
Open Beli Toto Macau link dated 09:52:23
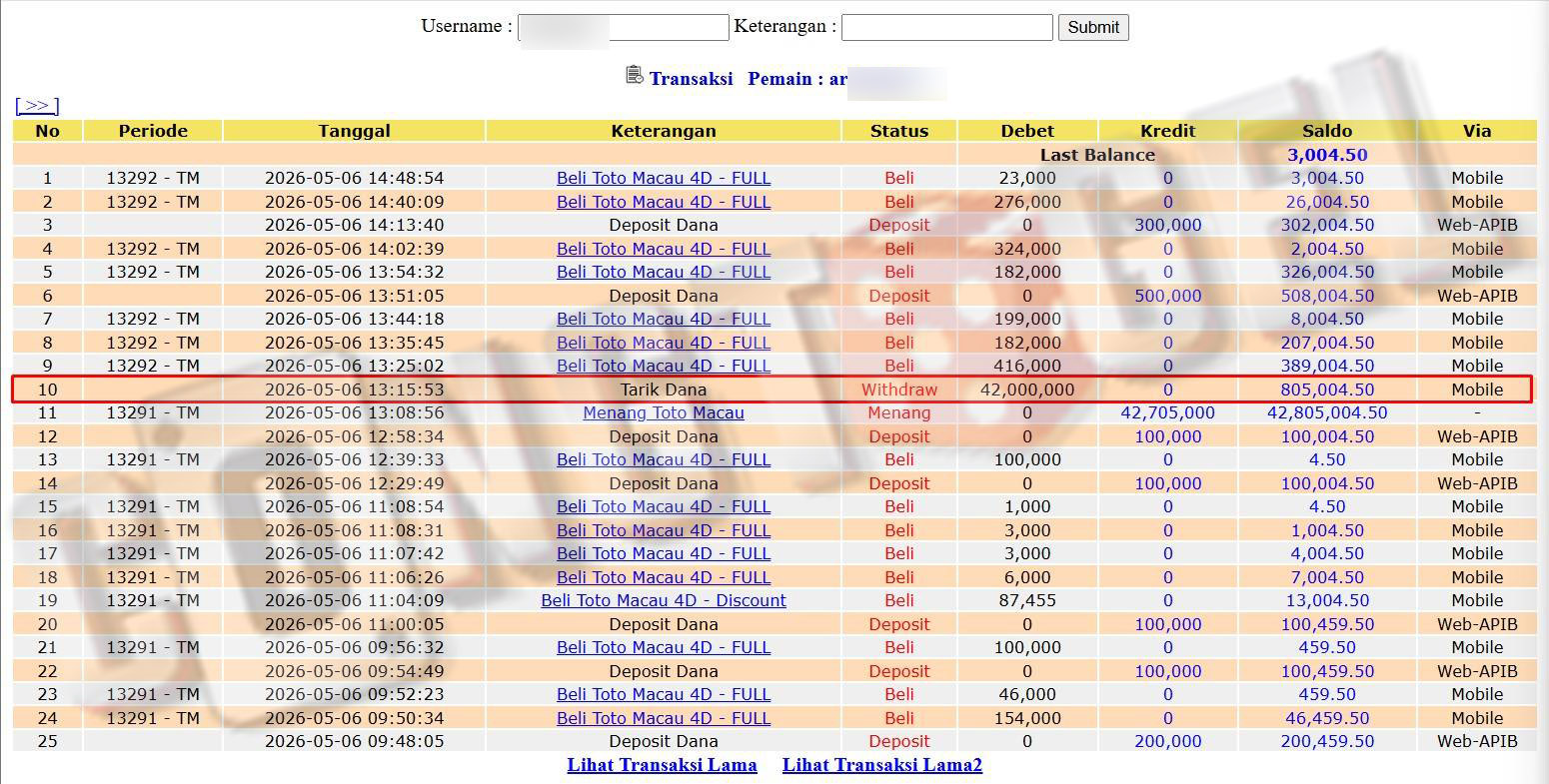pos(664,694)
